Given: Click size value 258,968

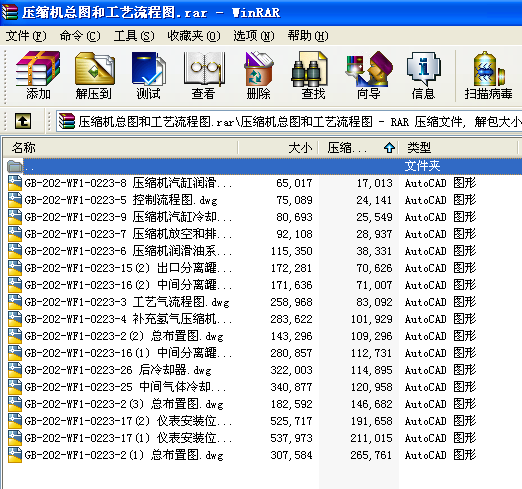Looking at the screenshot, I should click(291, 302).
